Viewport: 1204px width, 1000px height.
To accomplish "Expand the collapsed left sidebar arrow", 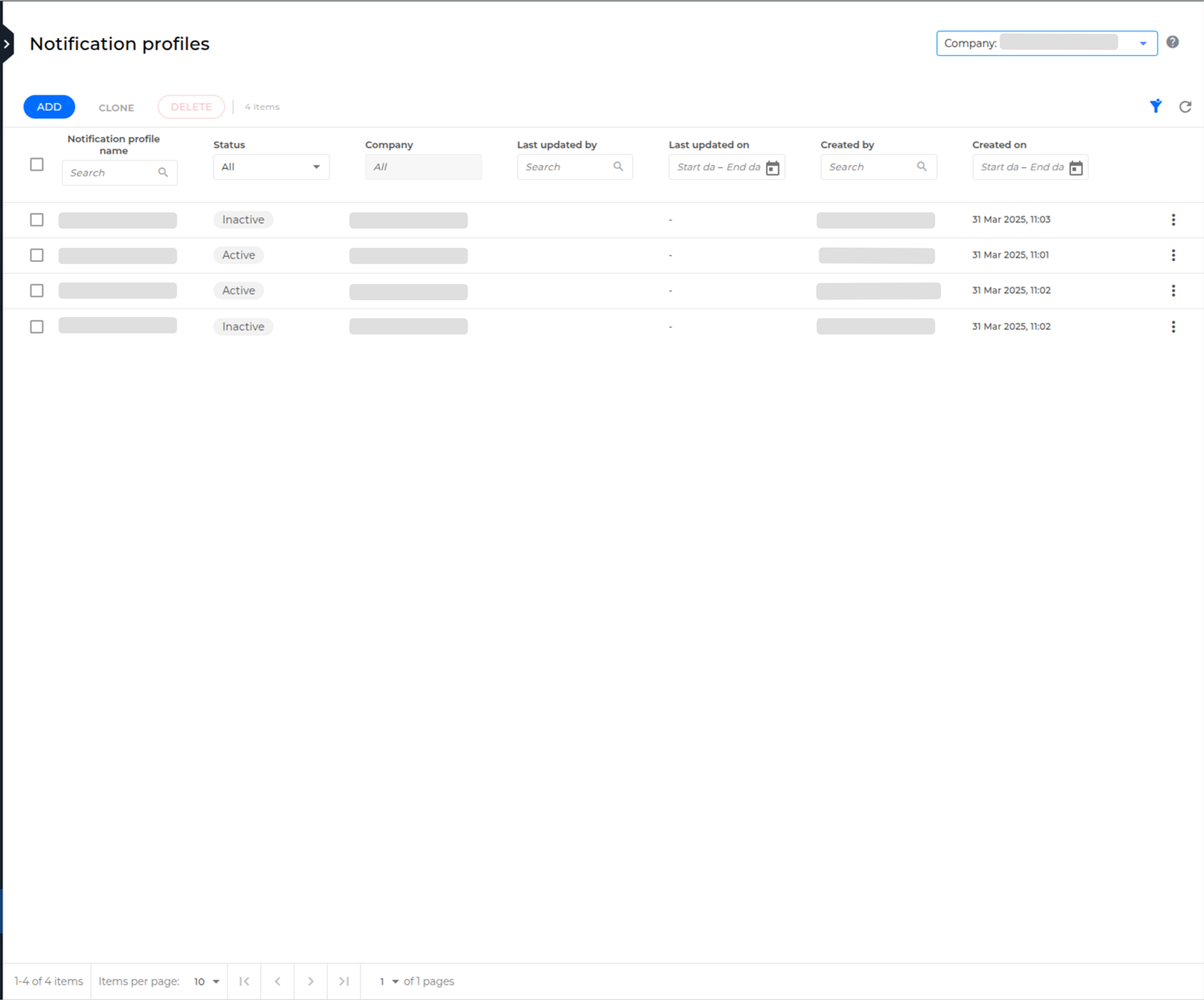I will 7,44.
